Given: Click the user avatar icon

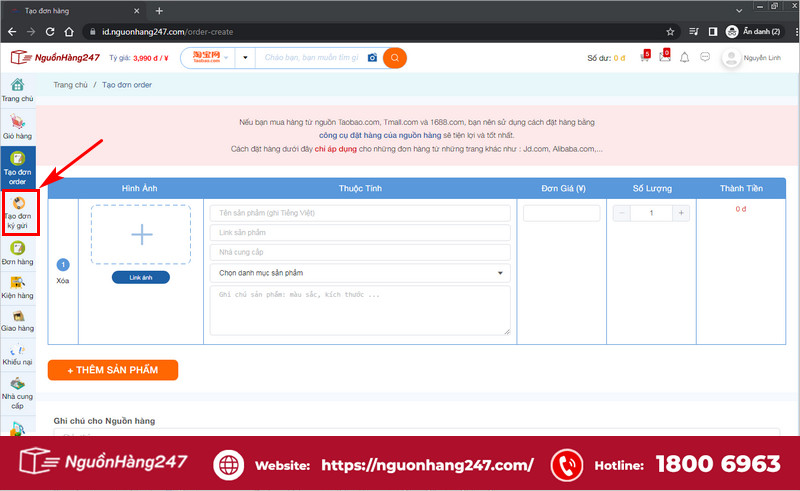Looking at the screenshot, I should pos(731,58).
